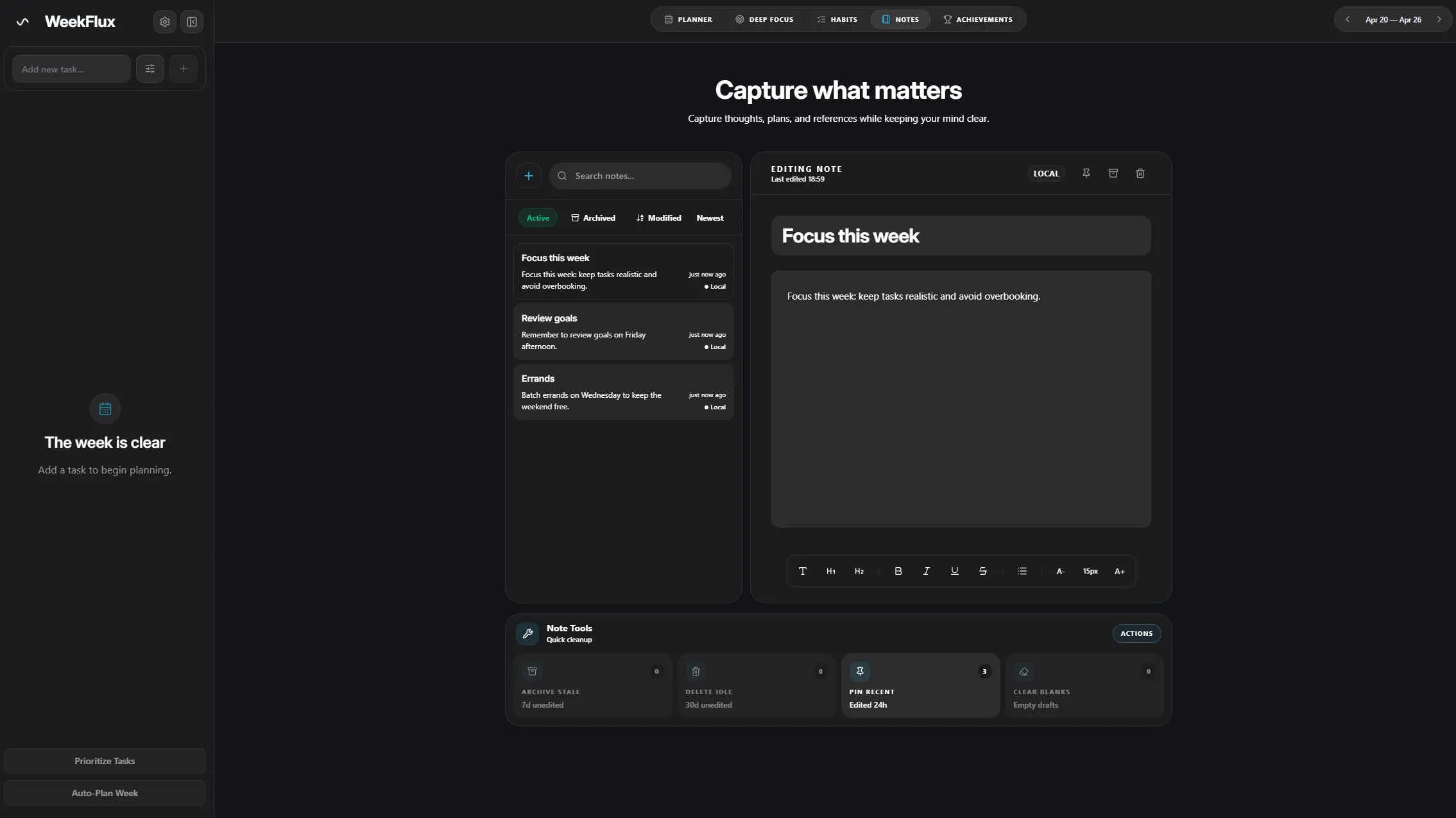Run Auto-Plan Week
The width and height of the screenshot is (1456, 818).
105,793
